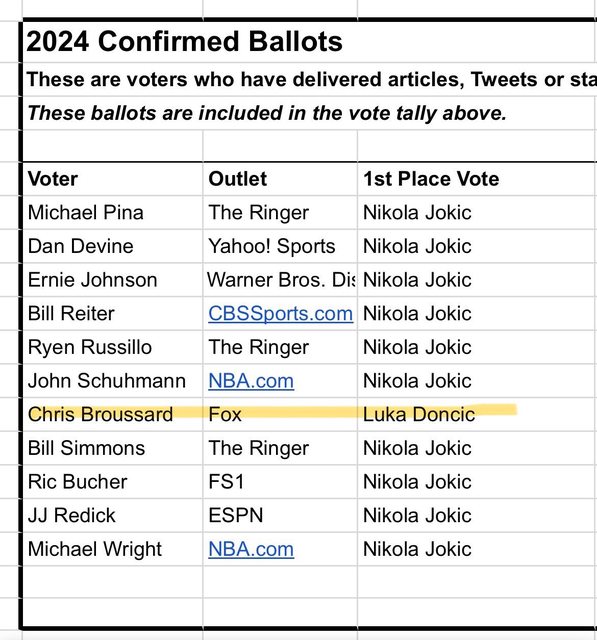Open NBA.com link in Michael Wright row

(x=251, y=549)
